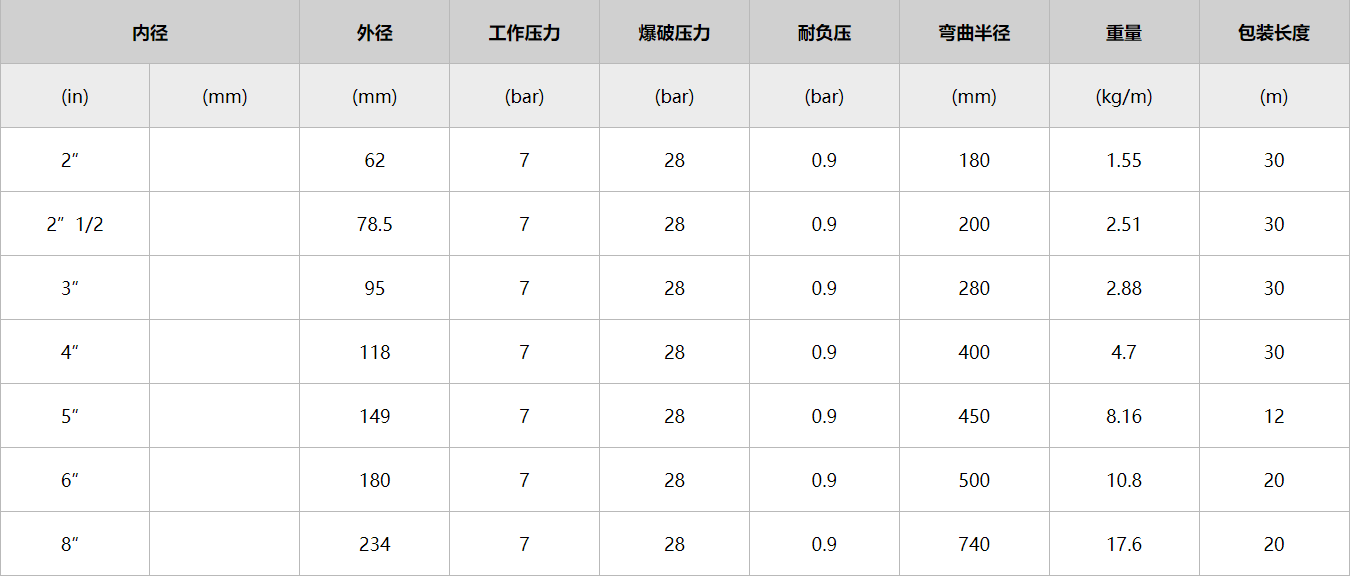Select the 包装长度 header cell
This screenshot has height=576, width=1351.
click(1274, 33)
